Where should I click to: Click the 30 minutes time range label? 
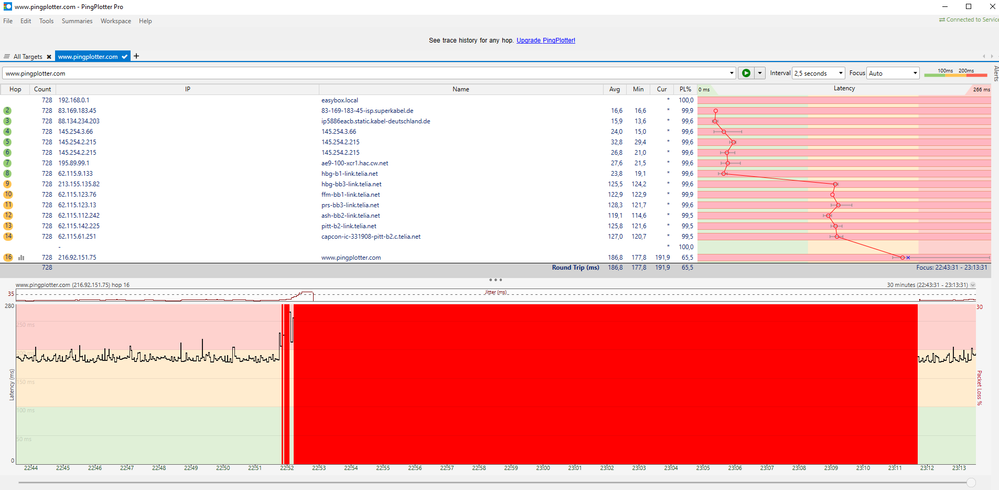(x=928, y=285)
